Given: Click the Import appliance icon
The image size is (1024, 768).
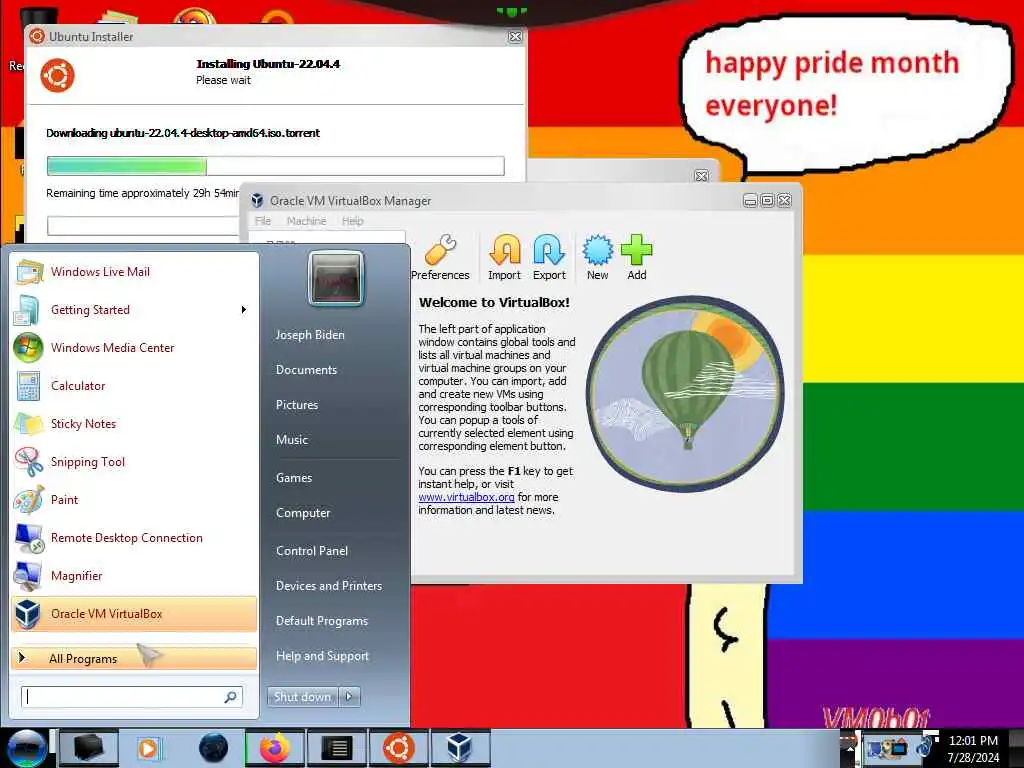Looking at the screenshot, I should pos(505,257).
